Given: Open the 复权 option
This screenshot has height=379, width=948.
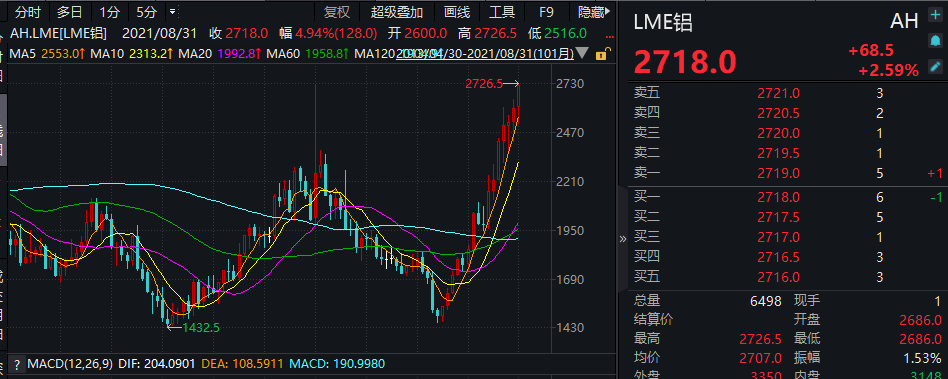Looking at the screenshot, I should [337, 11].
